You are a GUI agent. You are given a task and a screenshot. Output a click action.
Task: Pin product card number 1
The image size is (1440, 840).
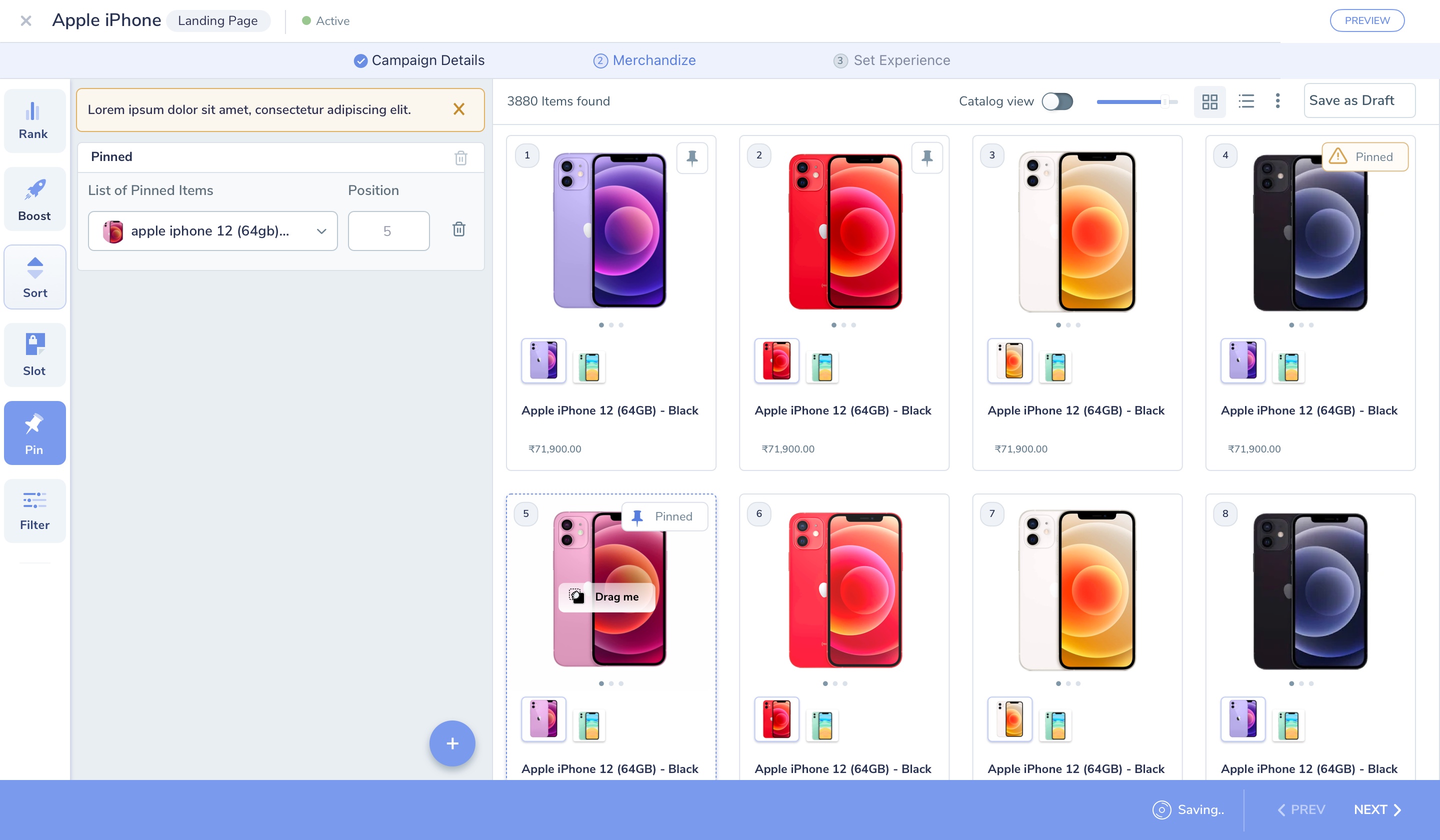(x=692, y=157)
